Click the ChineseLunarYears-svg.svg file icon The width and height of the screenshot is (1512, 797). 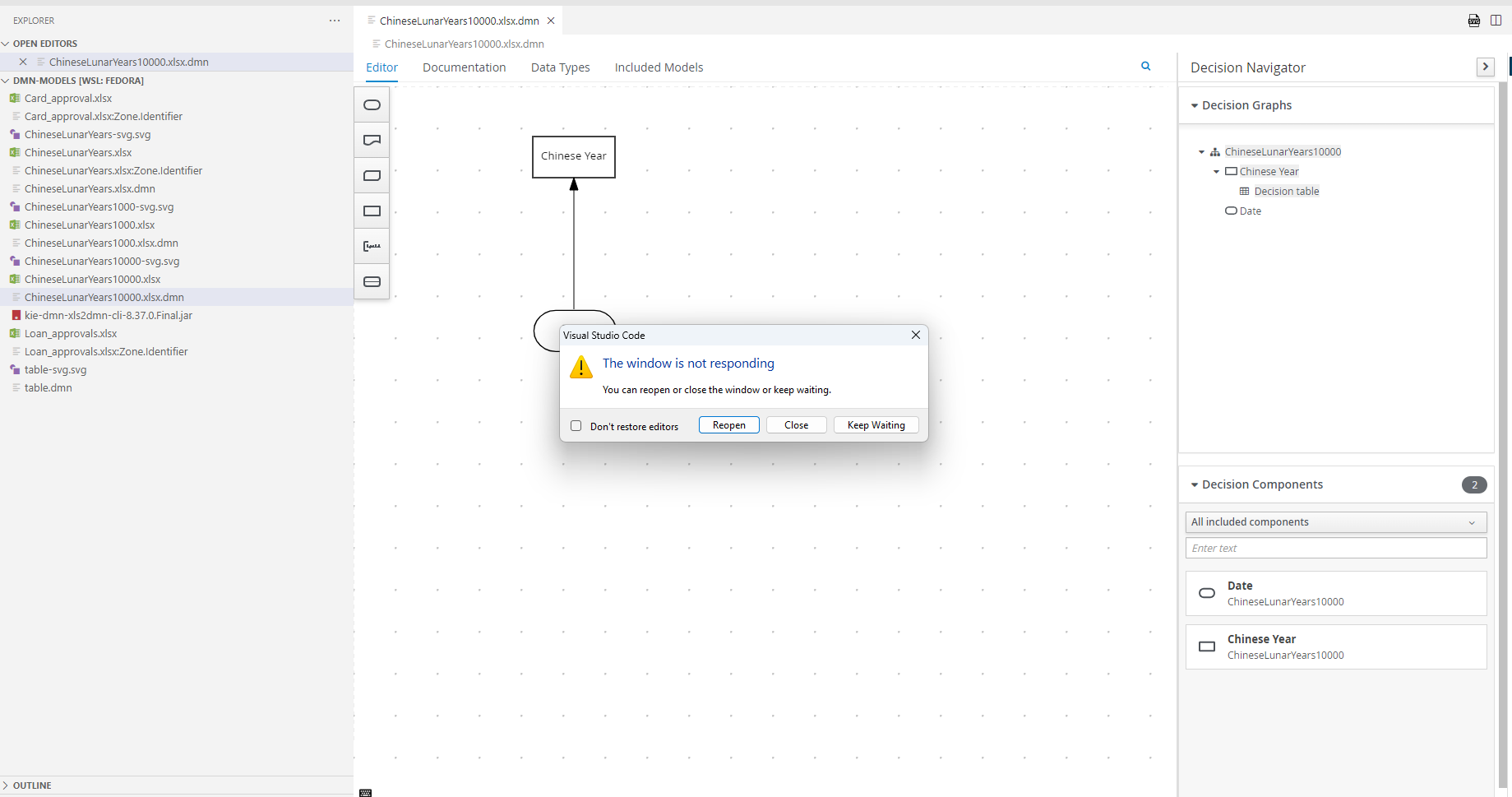[15, 134]
